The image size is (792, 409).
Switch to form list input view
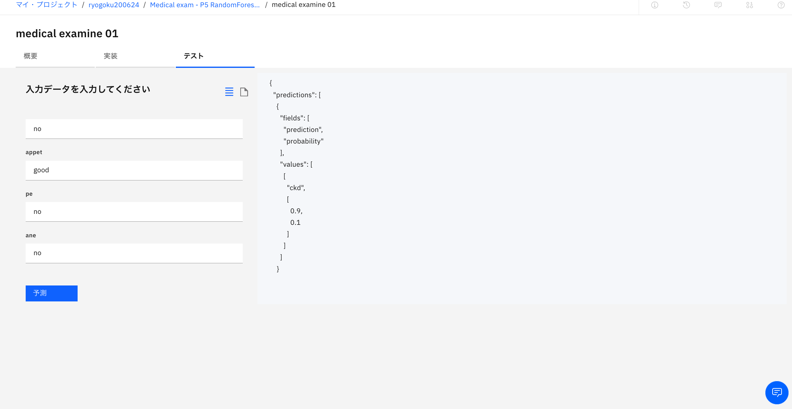pos(229,92)
